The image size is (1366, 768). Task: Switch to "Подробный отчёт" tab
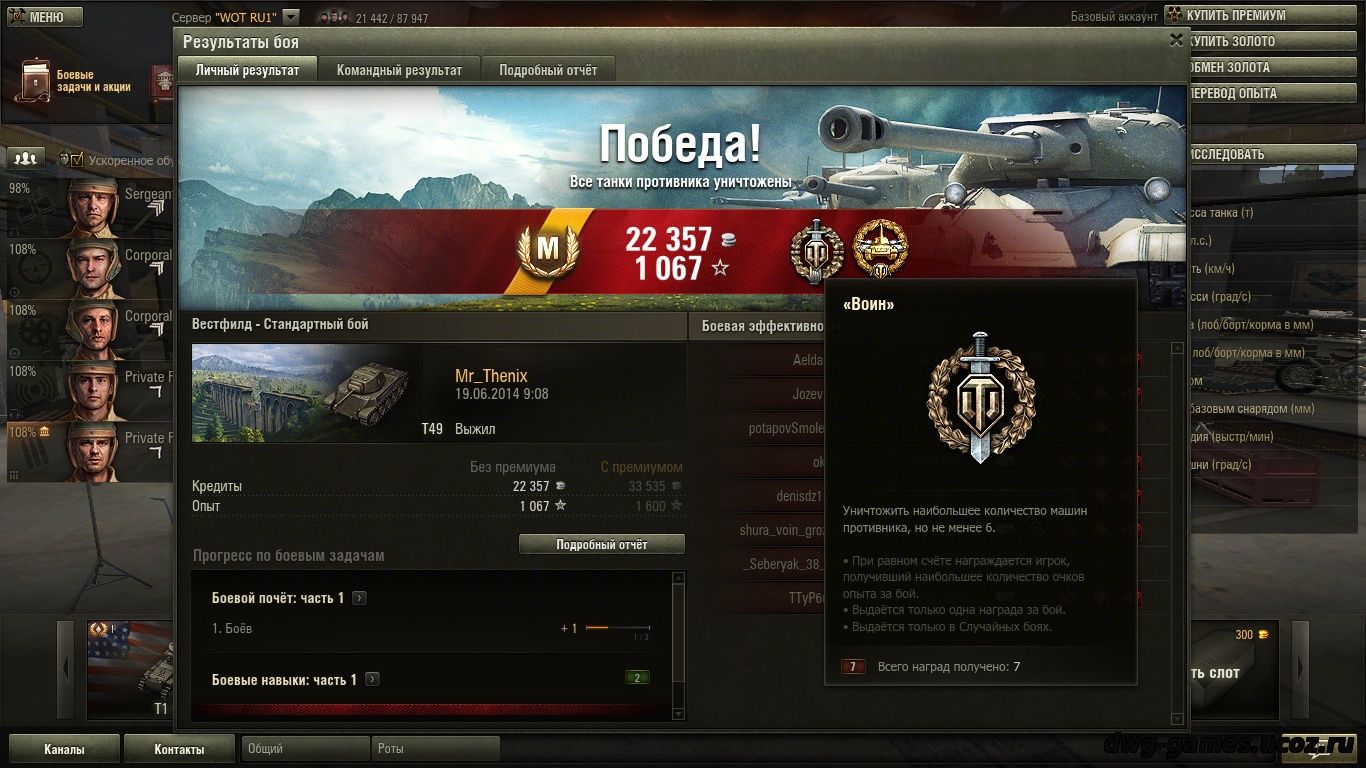[548, 70]
